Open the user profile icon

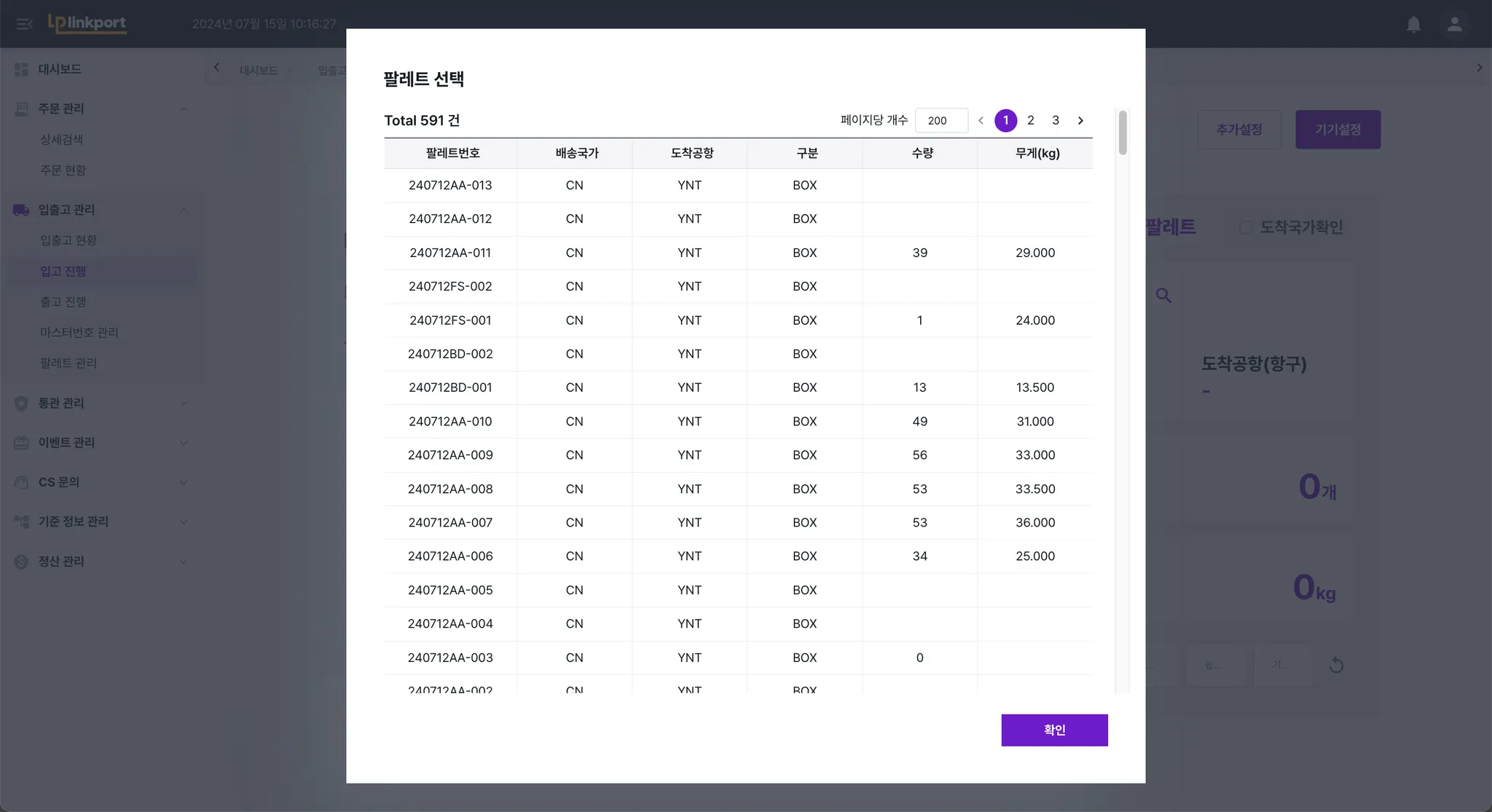point(1454,24)
